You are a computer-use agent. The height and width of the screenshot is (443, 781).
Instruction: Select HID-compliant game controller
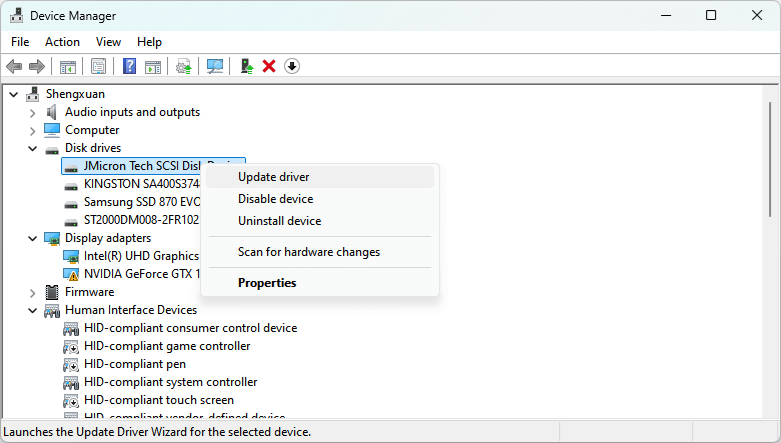point(167,346)
